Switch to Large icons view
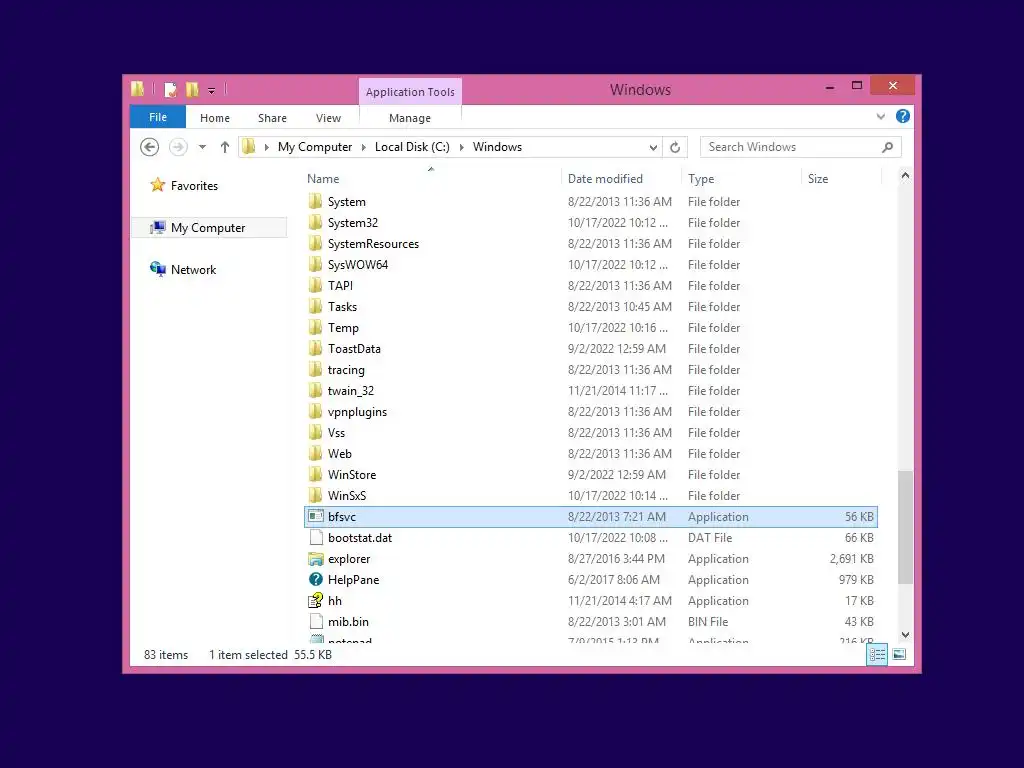The height and width of the screenshot is (768, 1024). [x=899, y=654]
